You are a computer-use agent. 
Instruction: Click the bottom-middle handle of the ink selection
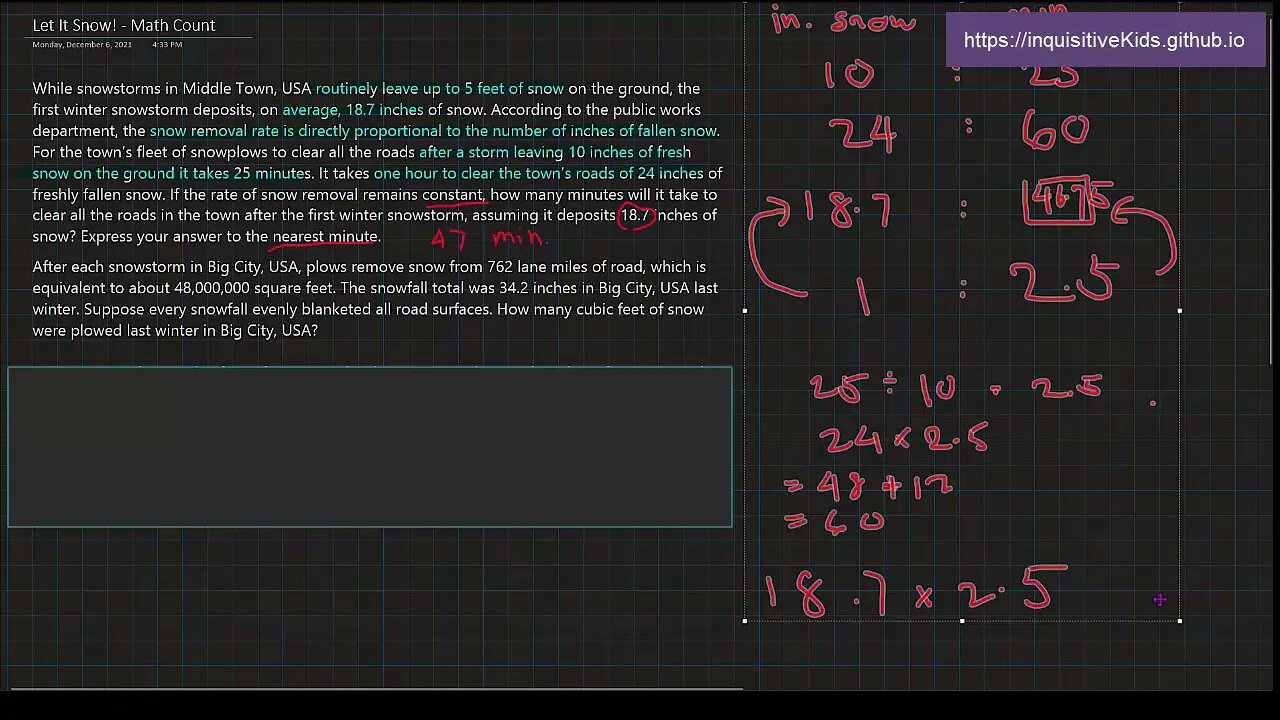click(x=962, y=621)
